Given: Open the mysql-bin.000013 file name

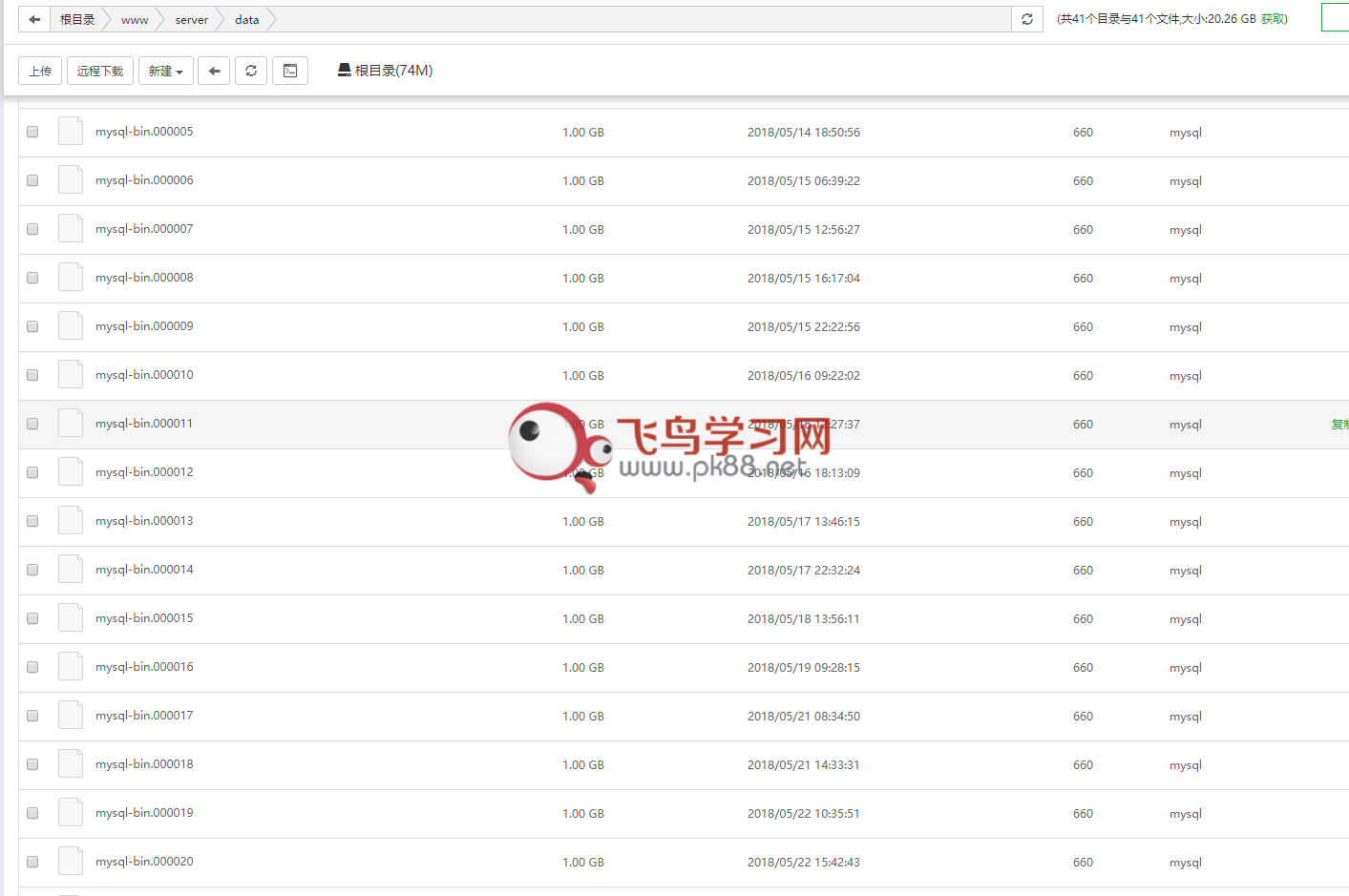Looking at the screenshot, I should tap(144, 521).
